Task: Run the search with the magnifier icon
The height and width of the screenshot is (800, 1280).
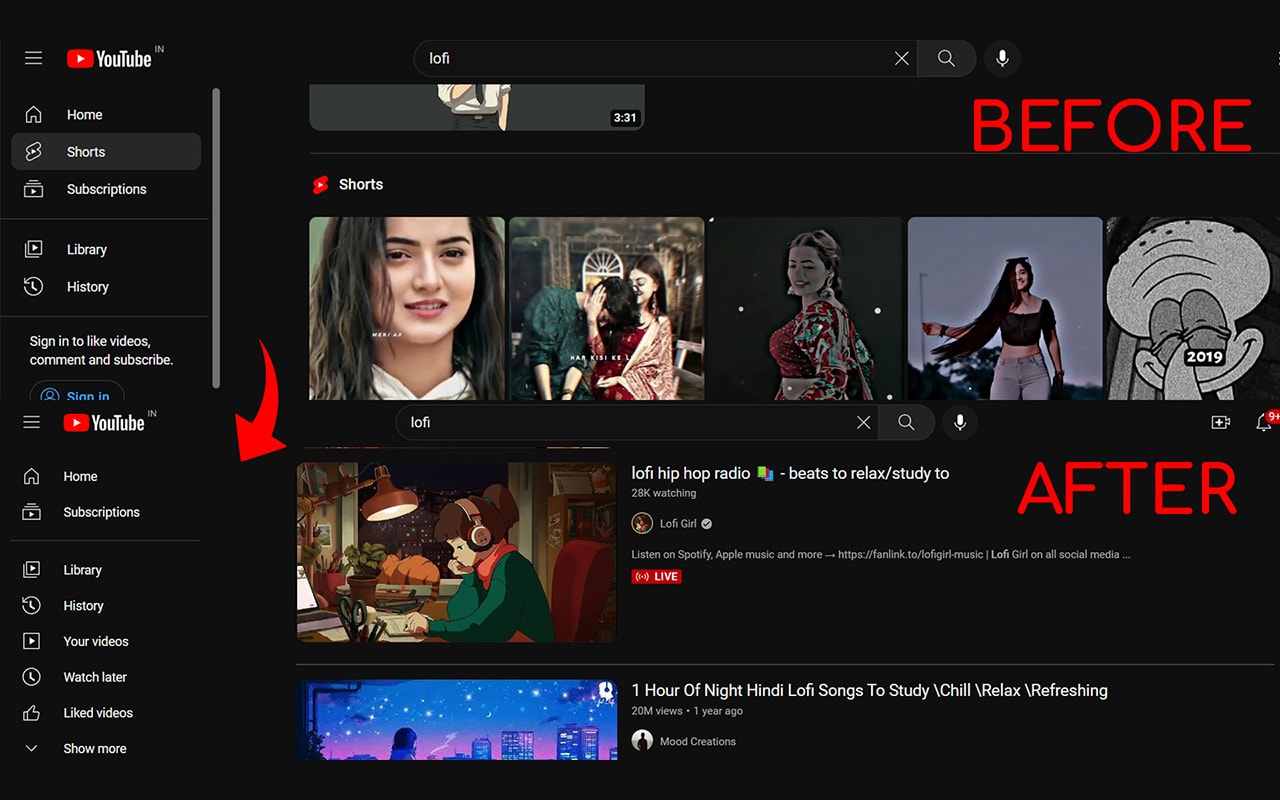Action: [946, 58]
